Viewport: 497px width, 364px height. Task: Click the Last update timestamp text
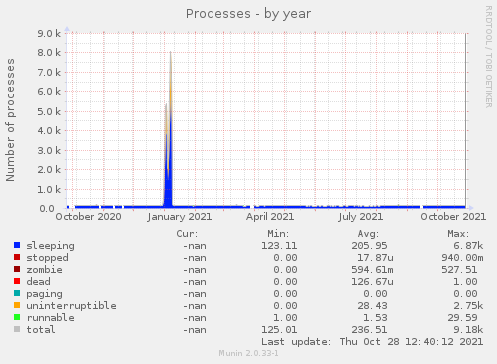pyautogui.click(x=372, y=342)
